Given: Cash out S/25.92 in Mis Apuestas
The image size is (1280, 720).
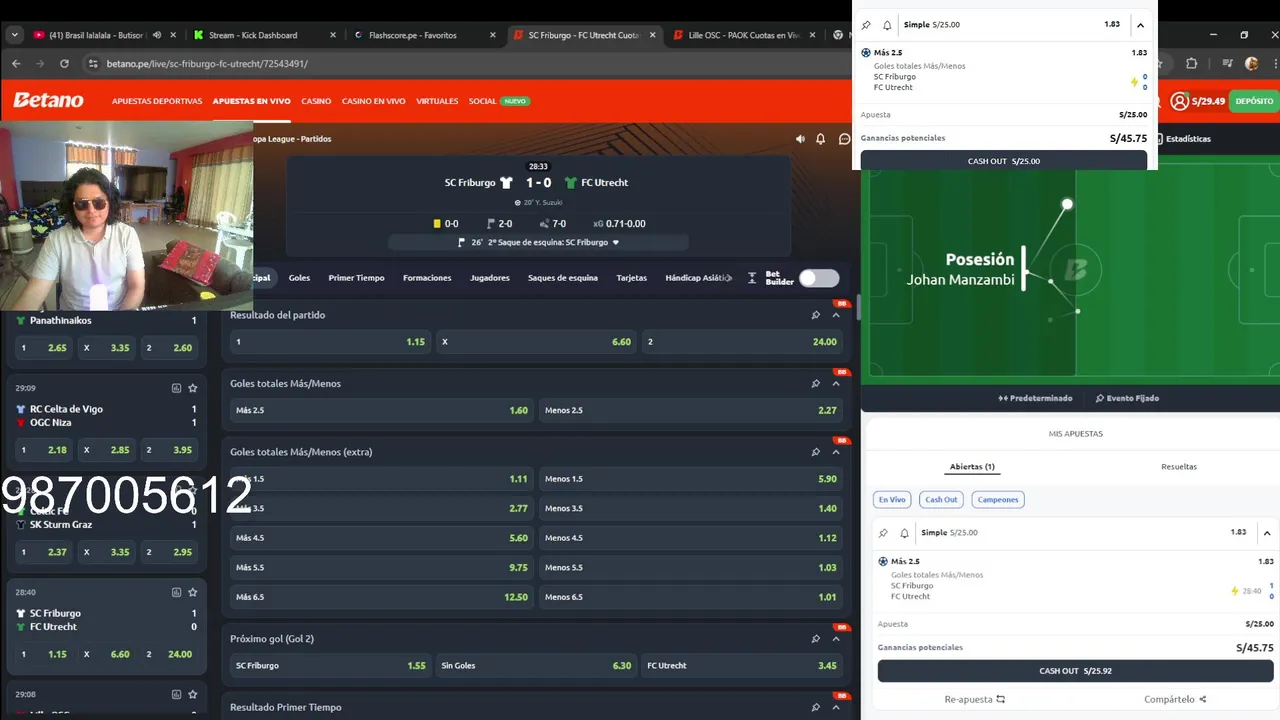Looking at the screenshot, I should click(1075, 671).
